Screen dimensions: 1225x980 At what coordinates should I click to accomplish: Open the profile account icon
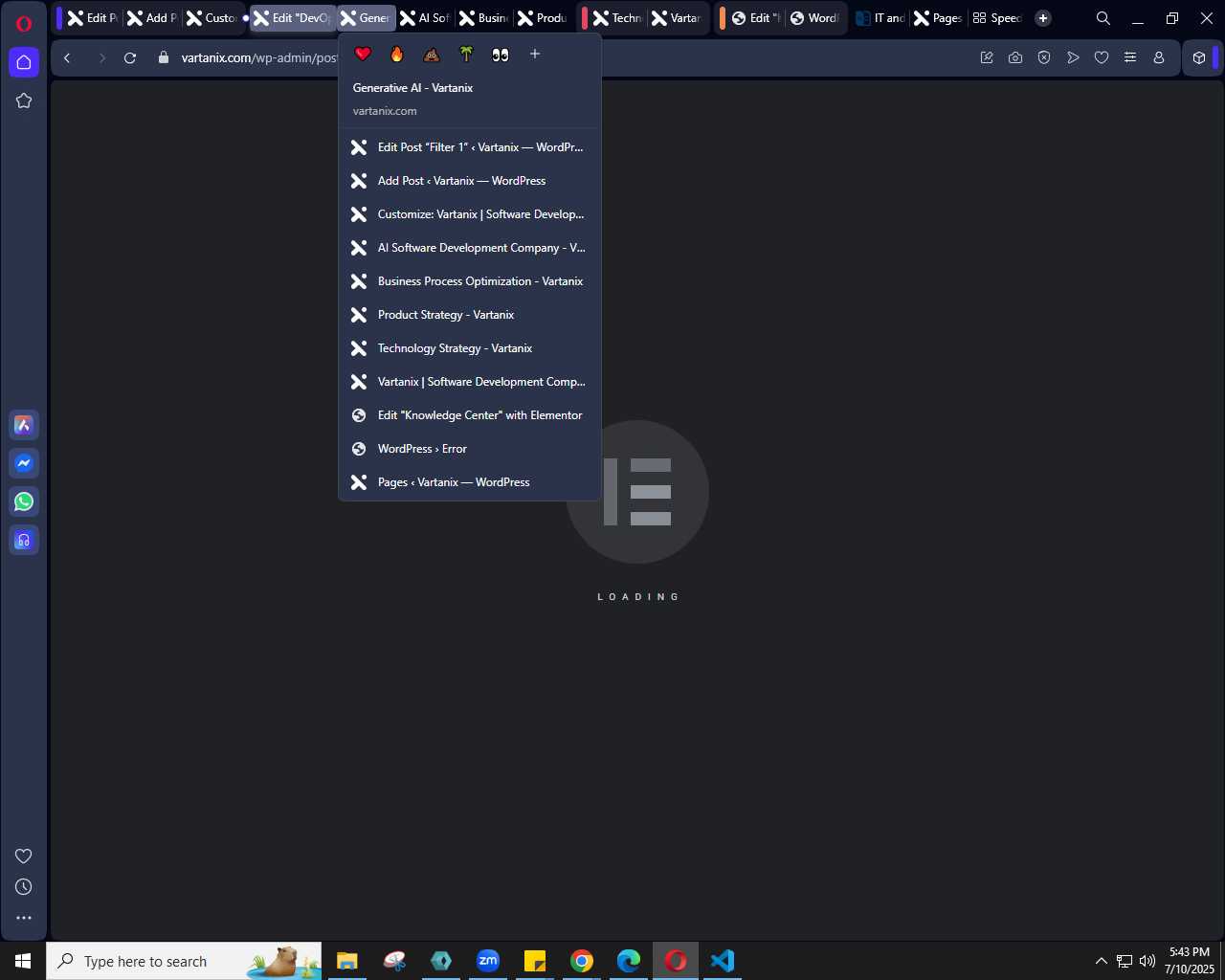click(1159, 57)
